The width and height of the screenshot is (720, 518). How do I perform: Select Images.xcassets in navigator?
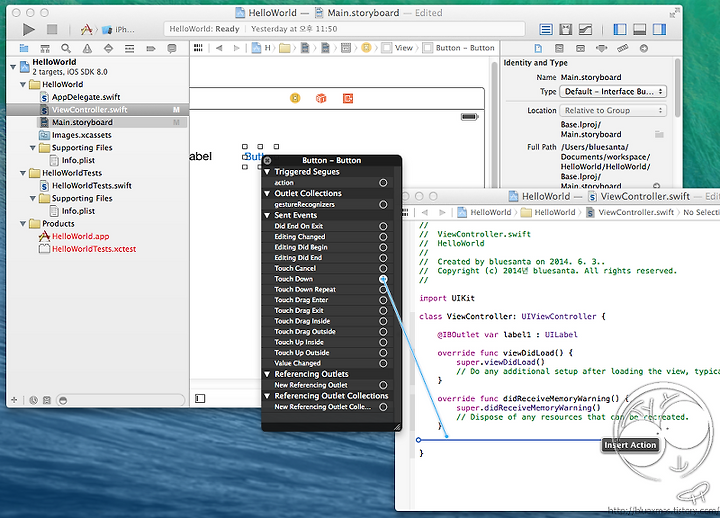click(82, 135)
